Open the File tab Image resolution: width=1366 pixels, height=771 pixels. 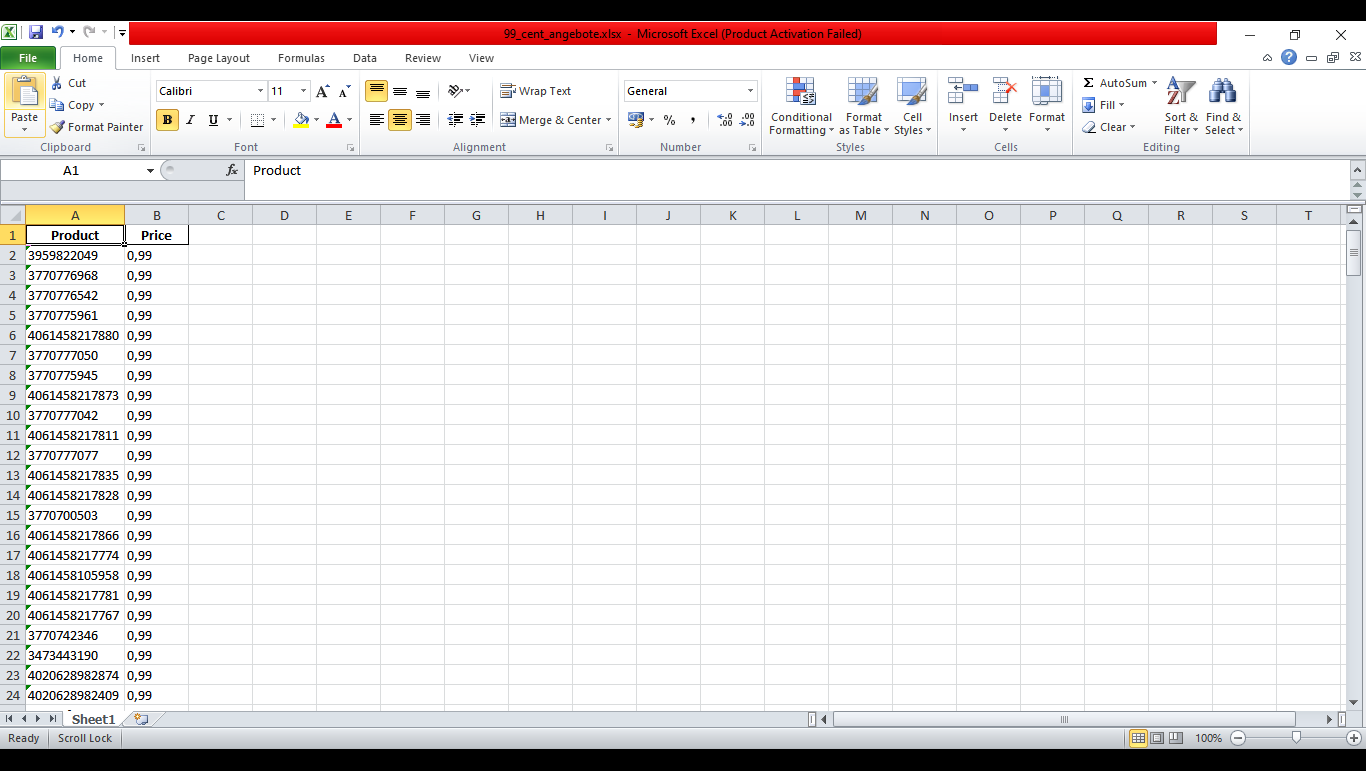click(x=28, y=58)
